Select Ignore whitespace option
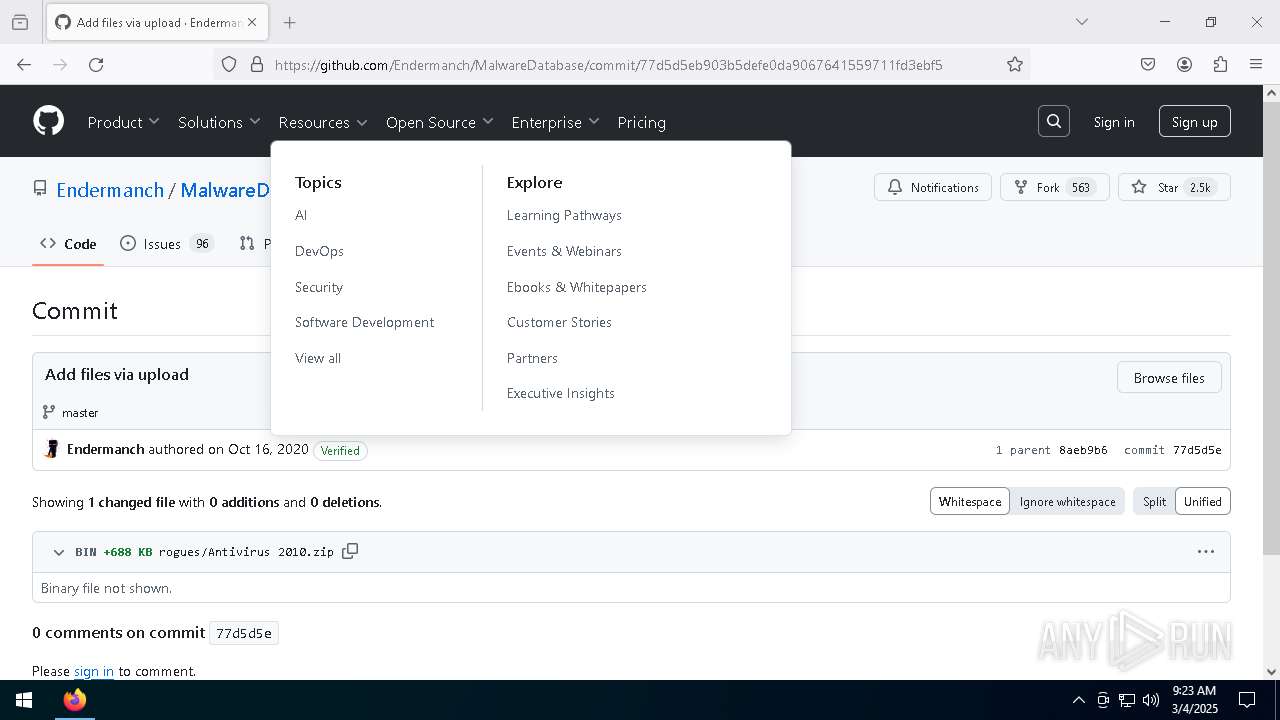 click(x=1067, y=502)
